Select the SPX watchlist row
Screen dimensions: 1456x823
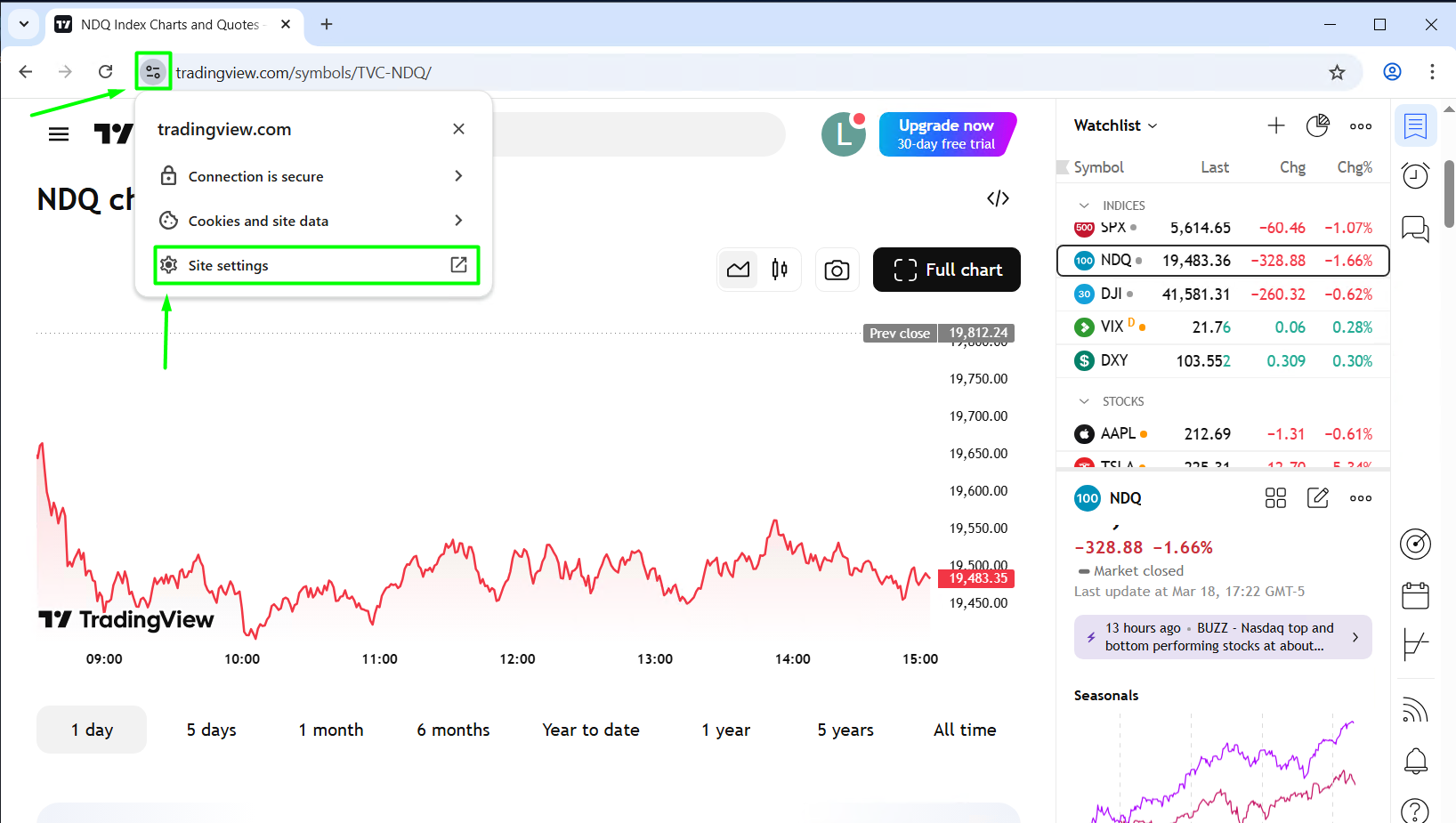click(1223, 228)
